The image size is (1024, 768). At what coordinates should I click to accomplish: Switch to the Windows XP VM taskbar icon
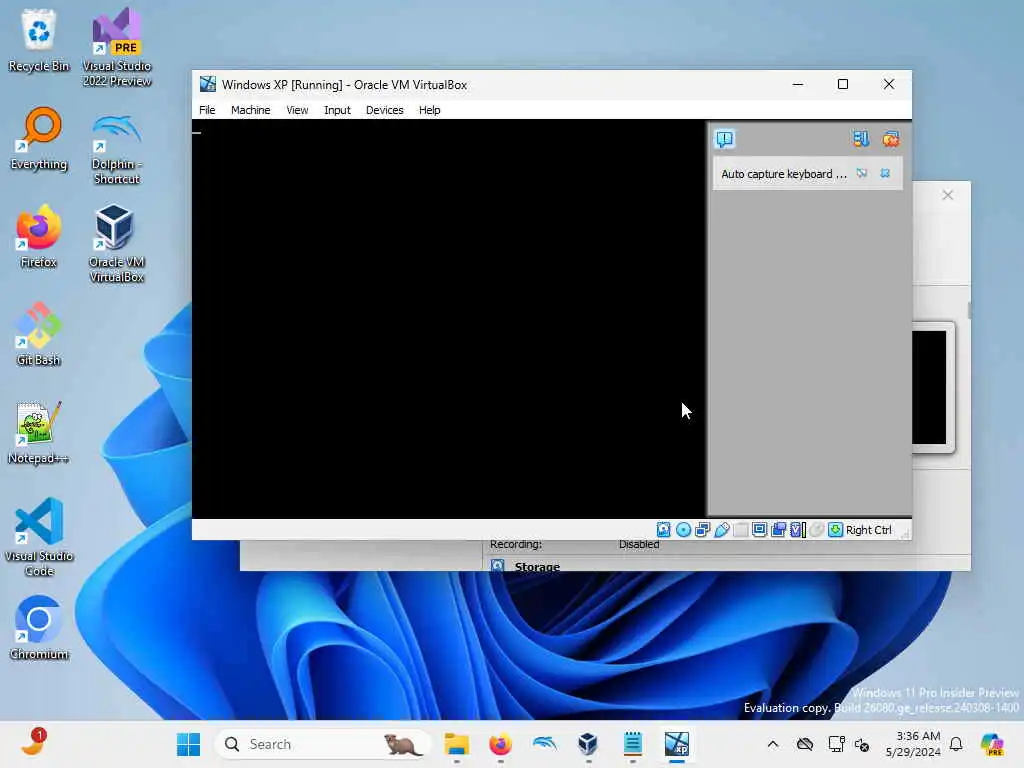[677, 744]
